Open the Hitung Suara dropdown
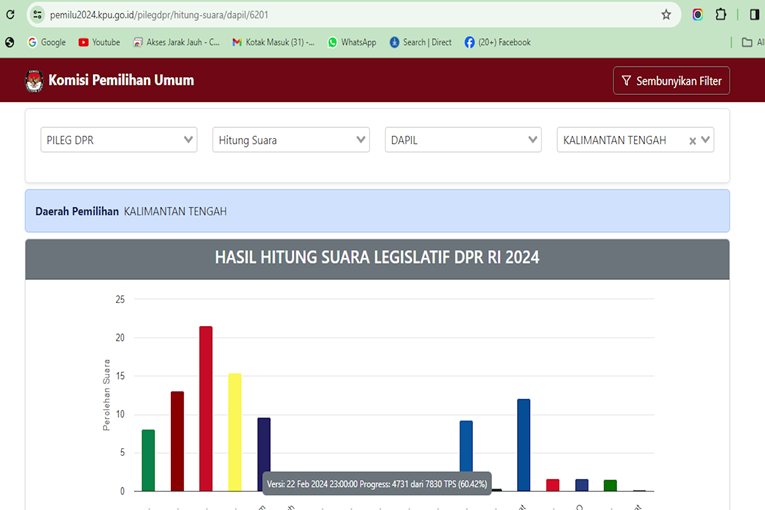Viewport: 765px width, 510px height. pos(291,140)
